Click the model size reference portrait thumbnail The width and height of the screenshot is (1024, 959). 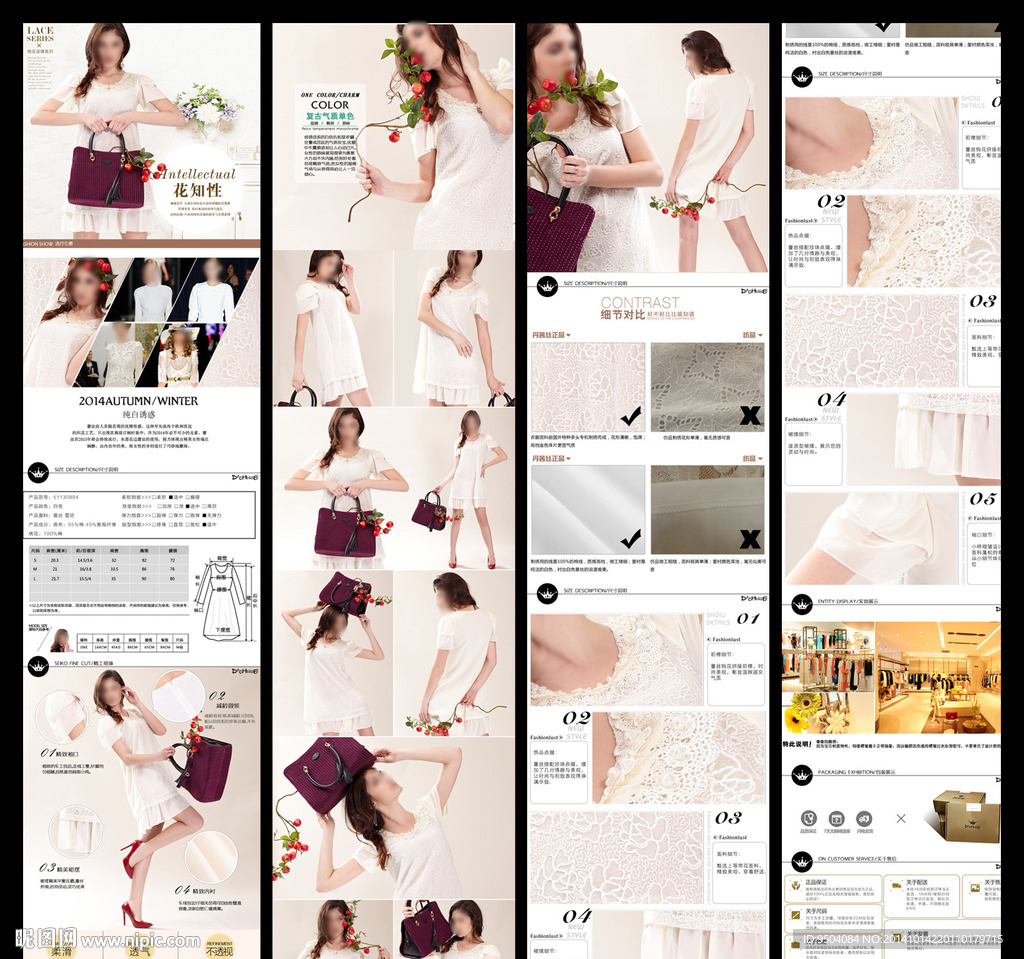(62, 640)
